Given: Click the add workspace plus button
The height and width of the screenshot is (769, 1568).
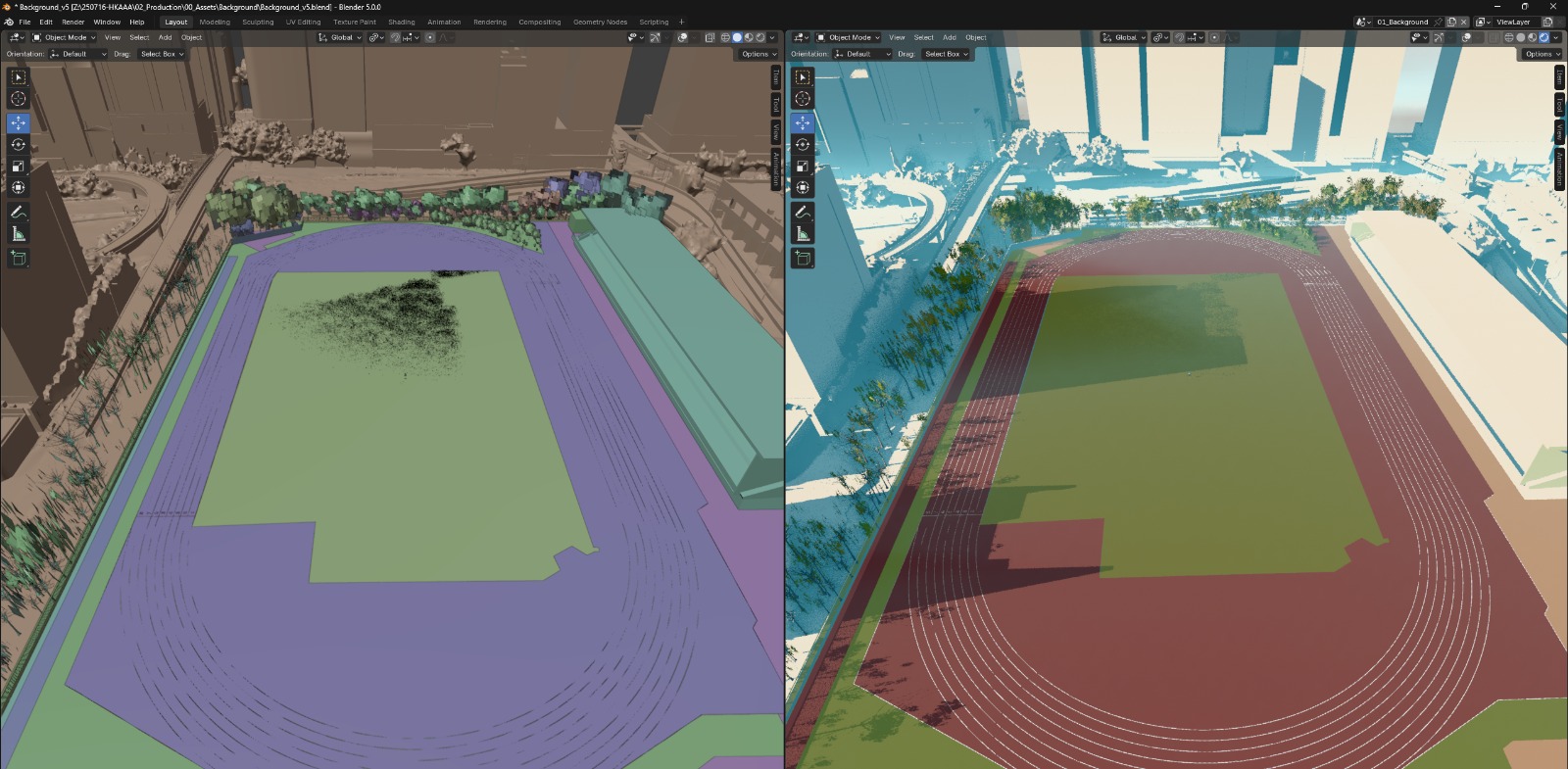Looking at the screenshot, I should (x=681, y=22).
